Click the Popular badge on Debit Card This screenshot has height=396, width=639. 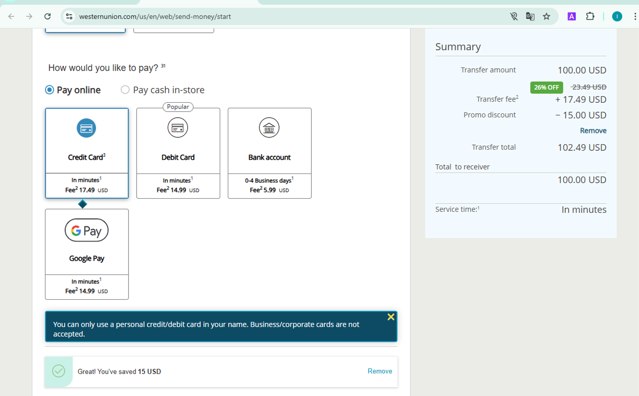(x=178, y=107)
